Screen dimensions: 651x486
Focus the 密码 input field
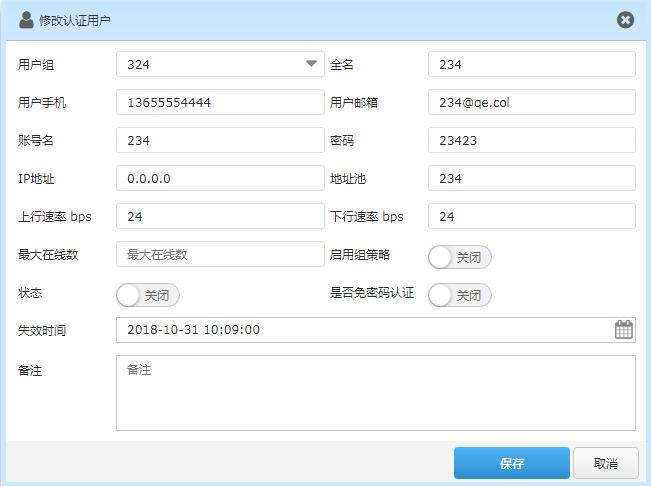532,140
